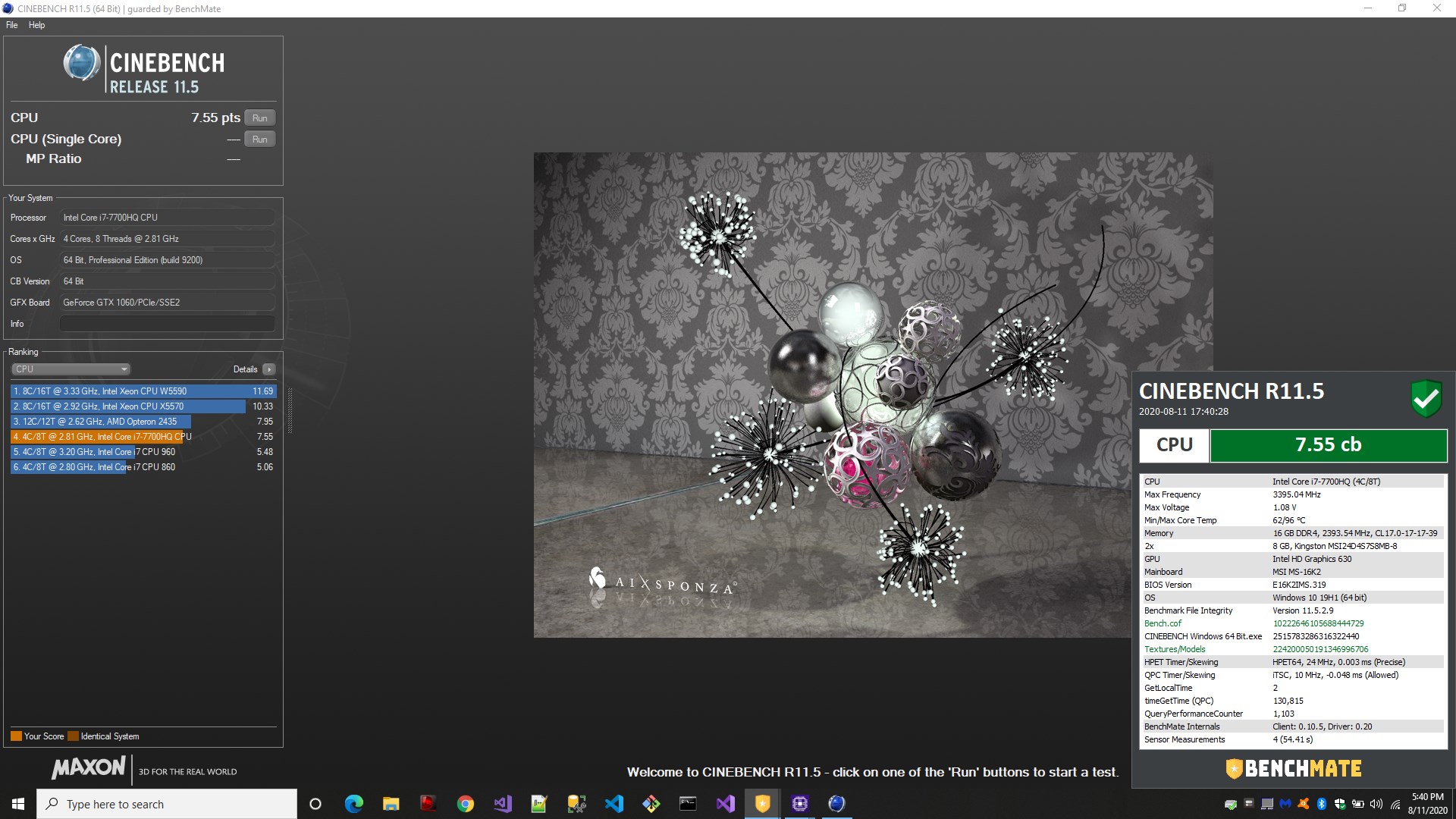Expand ranking Details arrow button
Viewport: 1456px width, 819px height.
pyautogui.click(x=268, y=369)
